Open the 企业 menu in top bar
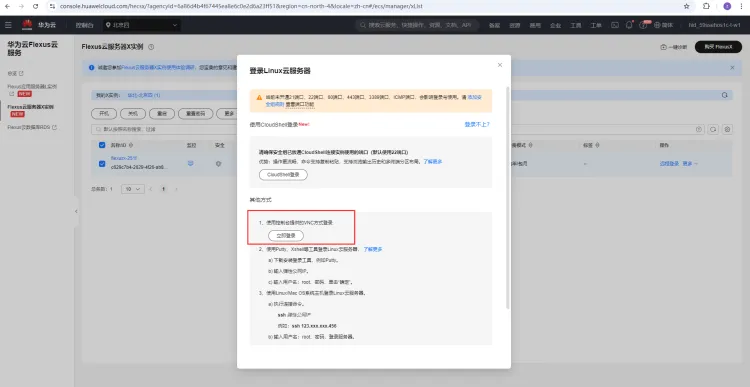The width and height of the screenshot is (750, 387). pyautogui.click(x=555, y=25)
